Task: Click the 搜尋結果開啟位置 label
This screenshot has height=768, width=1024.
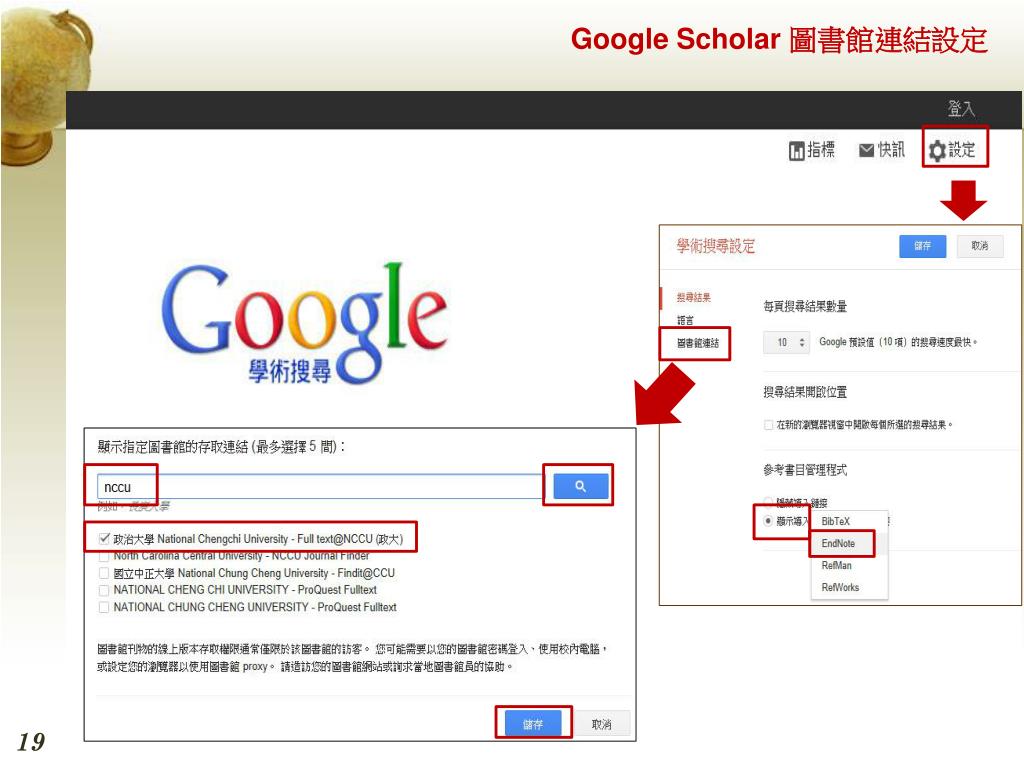Action: pos(805,392)
